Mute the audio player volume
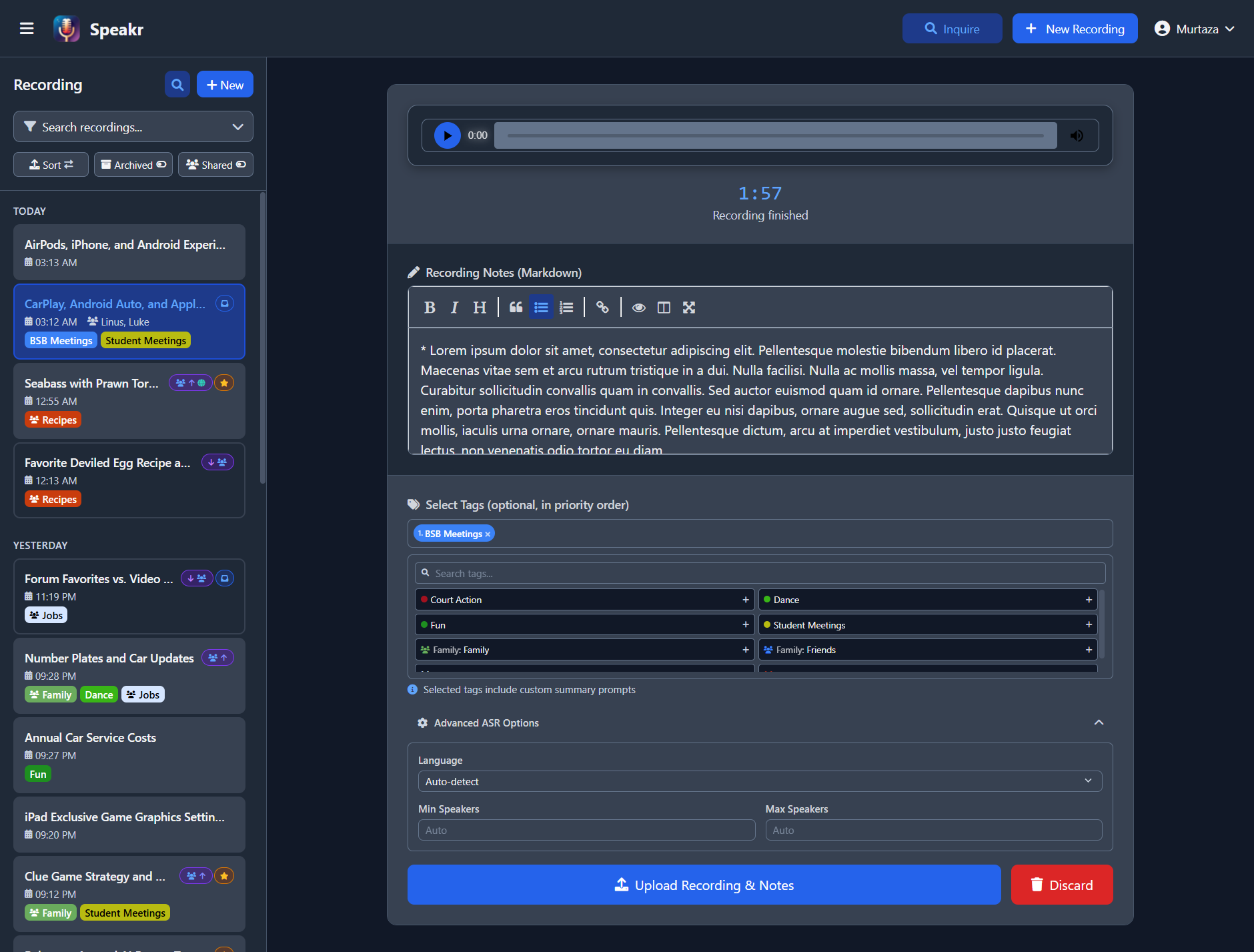The image size is (1254, 952). 1077,136
